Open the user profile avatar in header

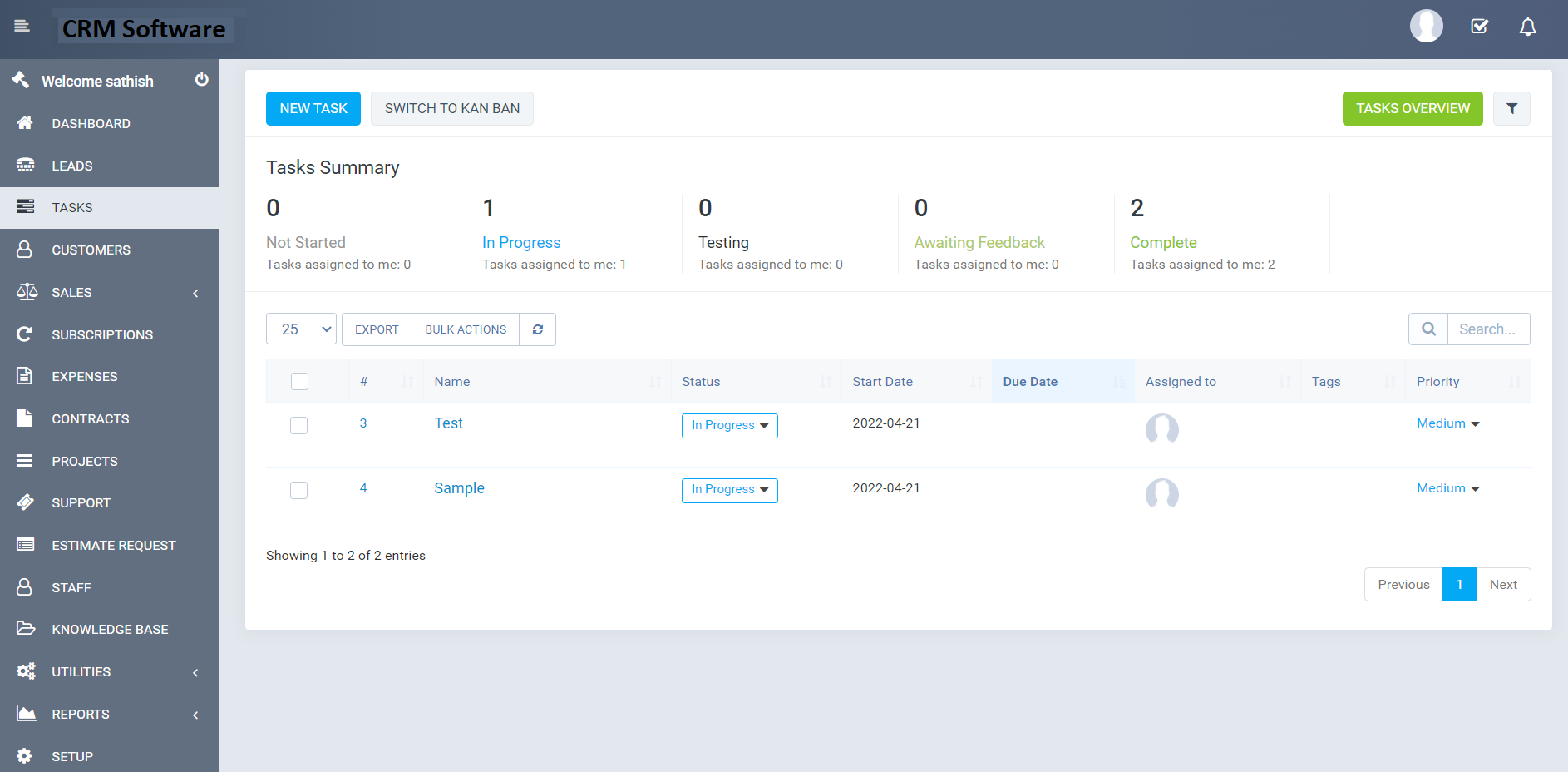[x=1426, y=27]
